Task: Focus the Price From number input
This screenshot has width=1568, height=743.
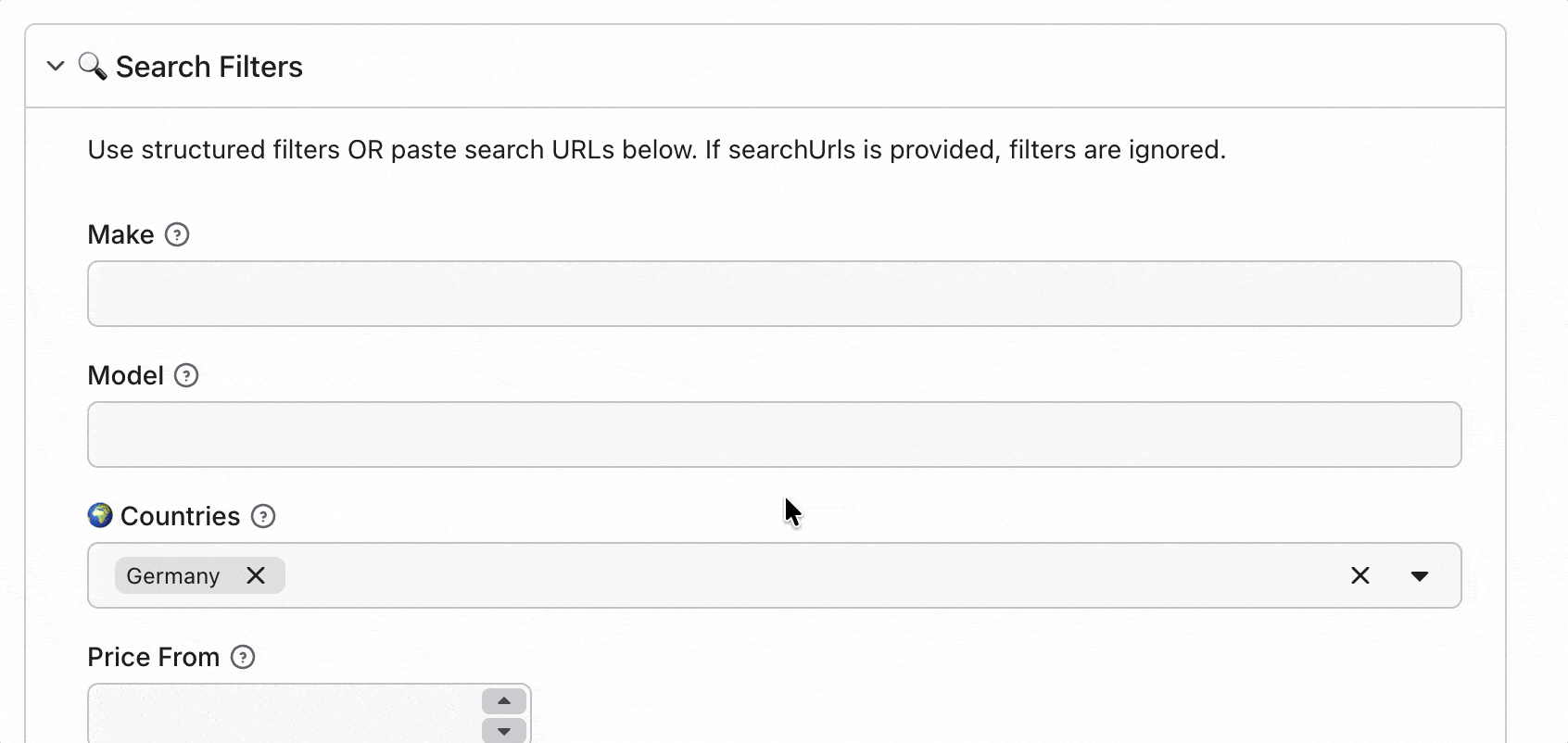Action: coord(285,713)
